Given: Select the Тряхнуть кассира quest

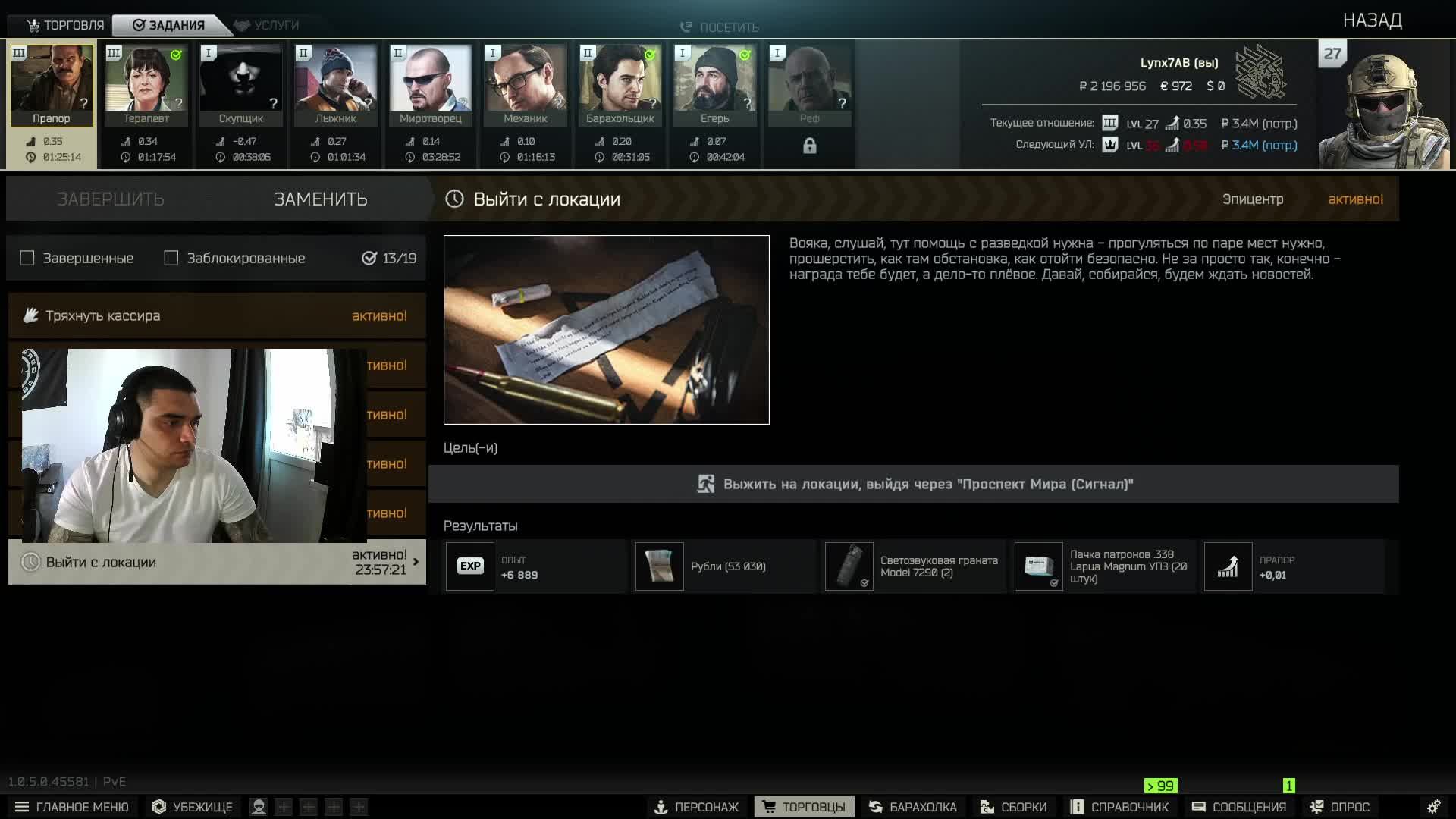Looking at the screenshot, I should (217, 315).
